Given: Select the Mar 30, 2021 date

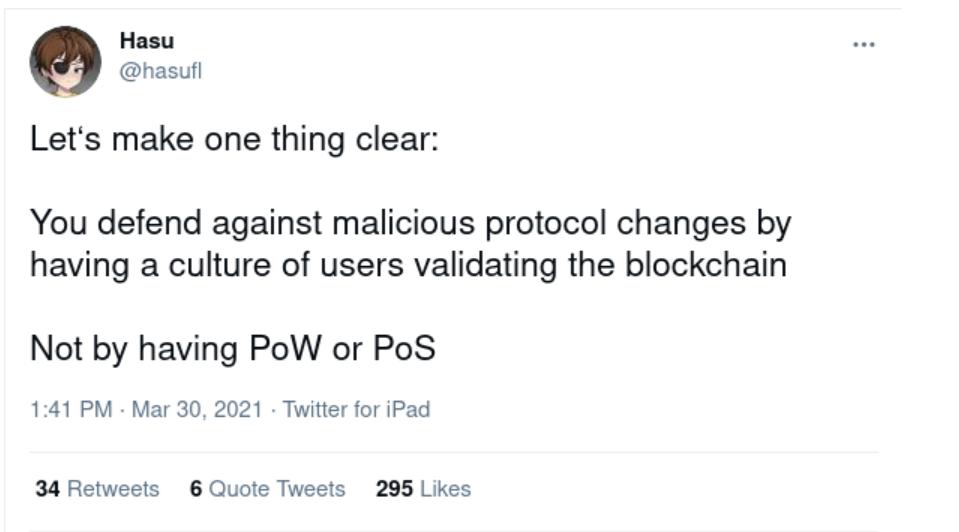Looking at the screenshot, I should tap(197, 409).
